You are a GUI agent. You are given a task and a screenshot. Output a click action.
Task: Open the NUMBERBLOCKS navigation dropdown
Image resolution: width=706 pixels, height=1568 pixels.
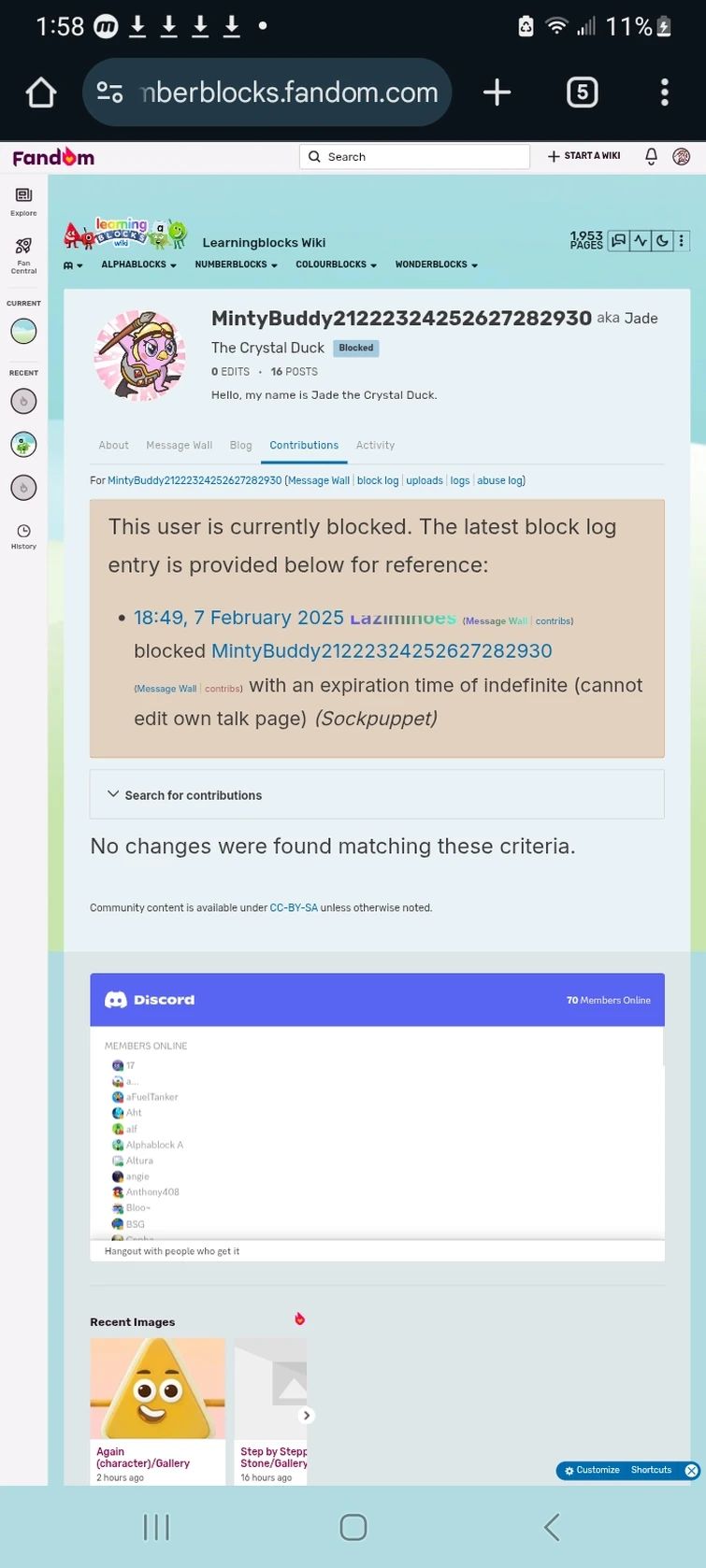coord(236,264)
